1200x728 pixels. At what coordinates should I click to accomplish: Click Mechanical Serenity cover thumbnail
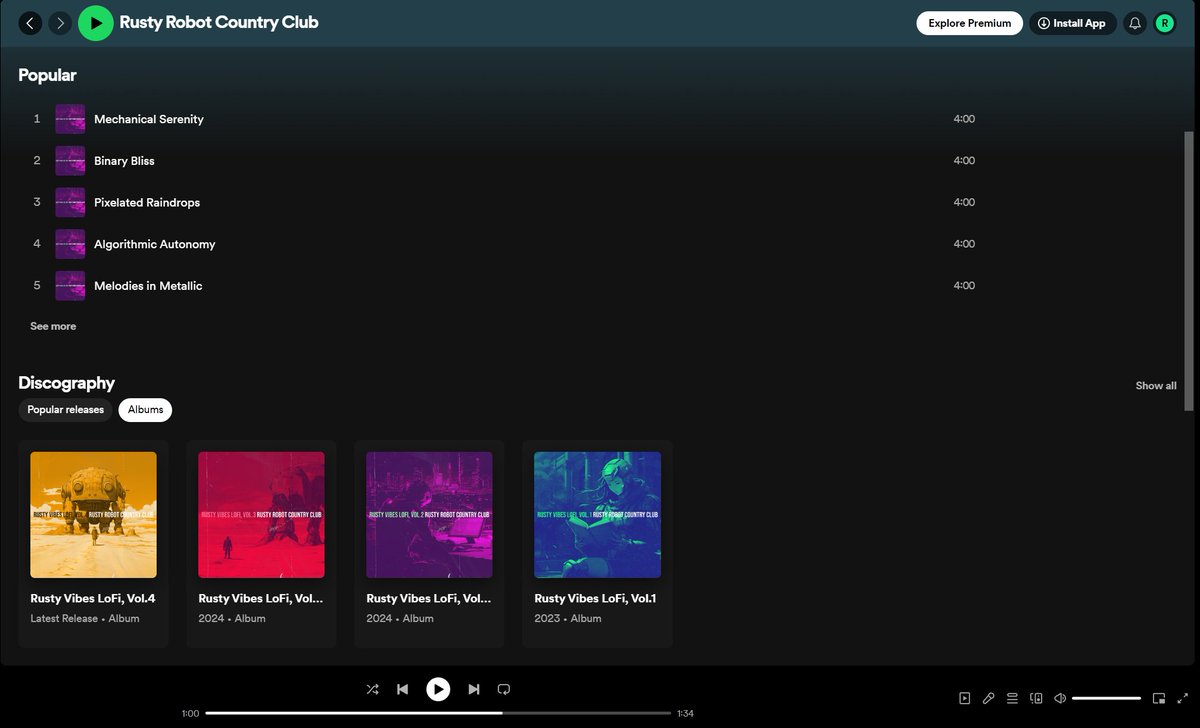click(x=70, y=119)
